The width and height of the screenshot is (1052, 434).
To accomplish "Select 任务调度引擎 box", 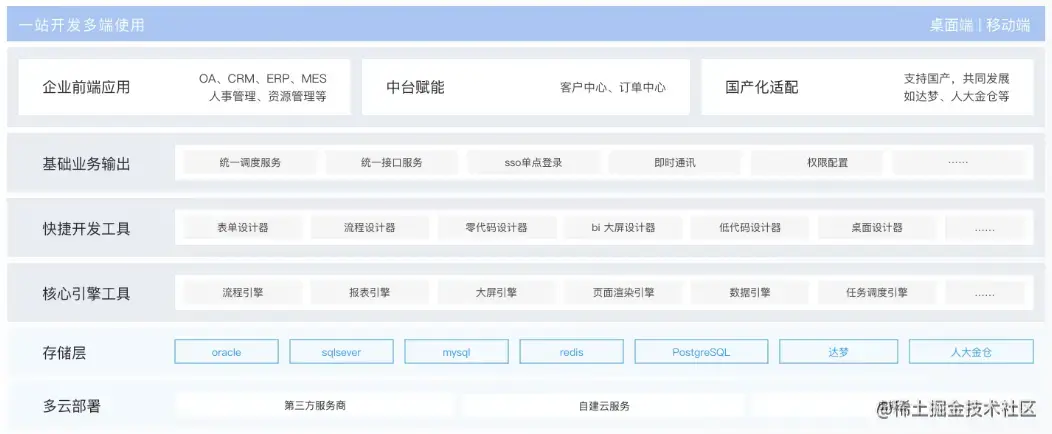I will pyautogui.click(x=877, y=293).
